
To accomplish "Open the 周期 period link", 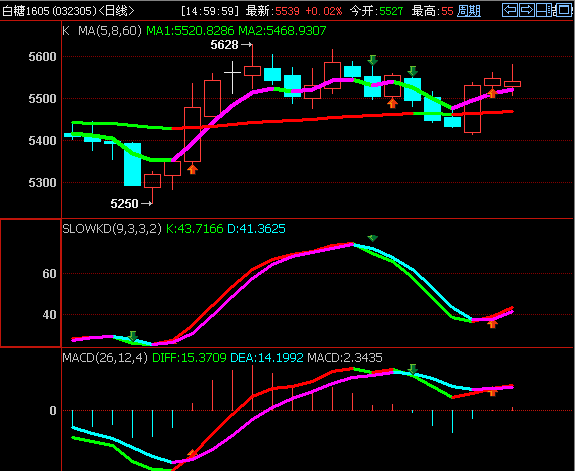I will pos(469,11).
